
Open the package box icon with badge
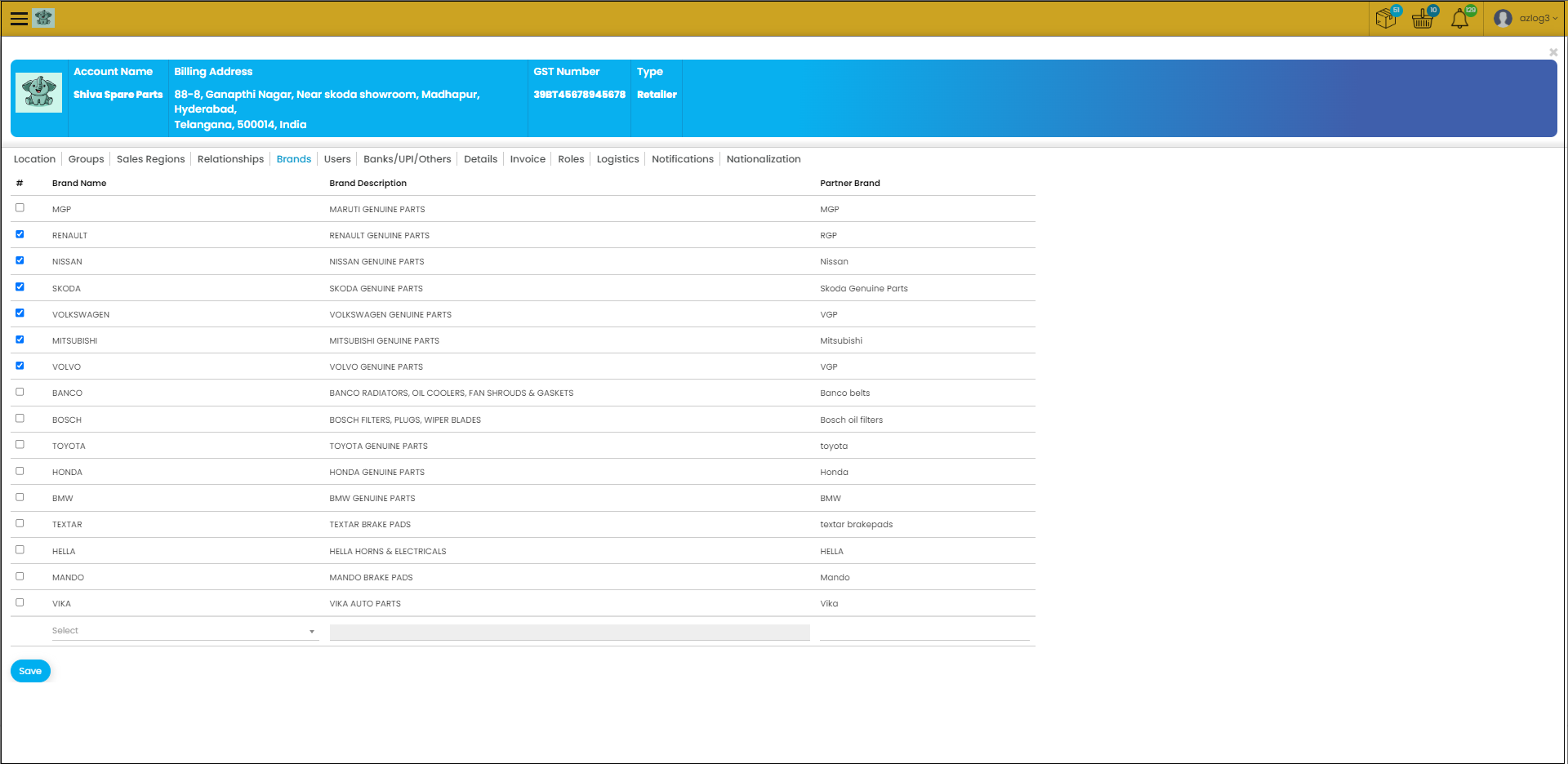coord(1388,17)
